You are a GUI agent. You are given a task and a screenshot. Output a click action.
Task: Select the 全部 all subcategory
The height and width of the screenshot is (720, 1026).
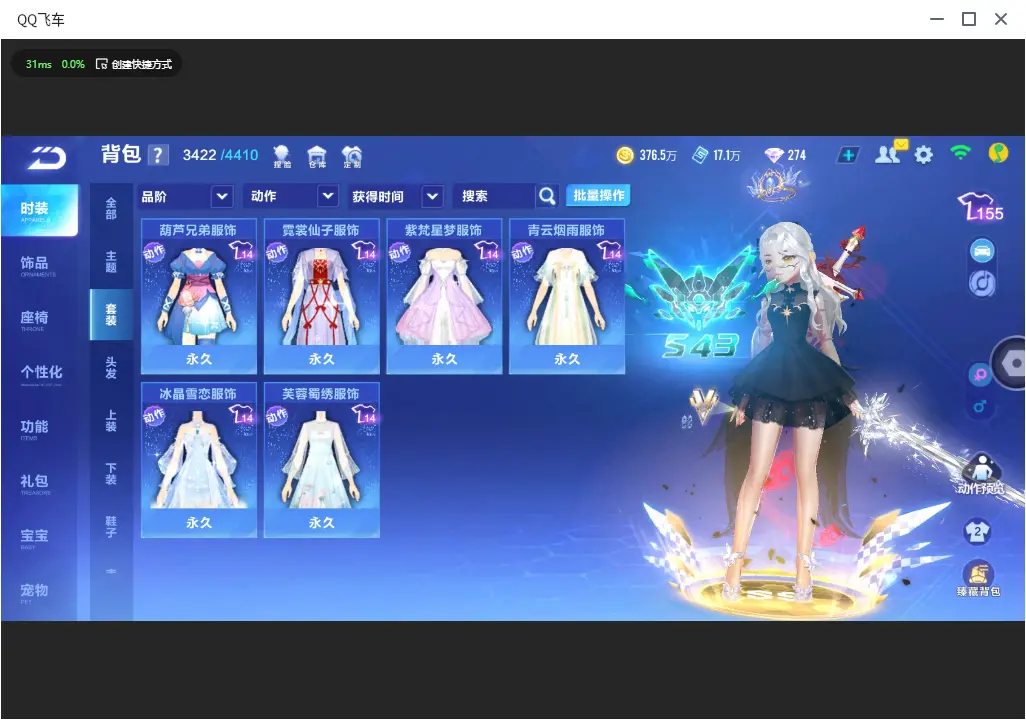(x=111, y=209)
